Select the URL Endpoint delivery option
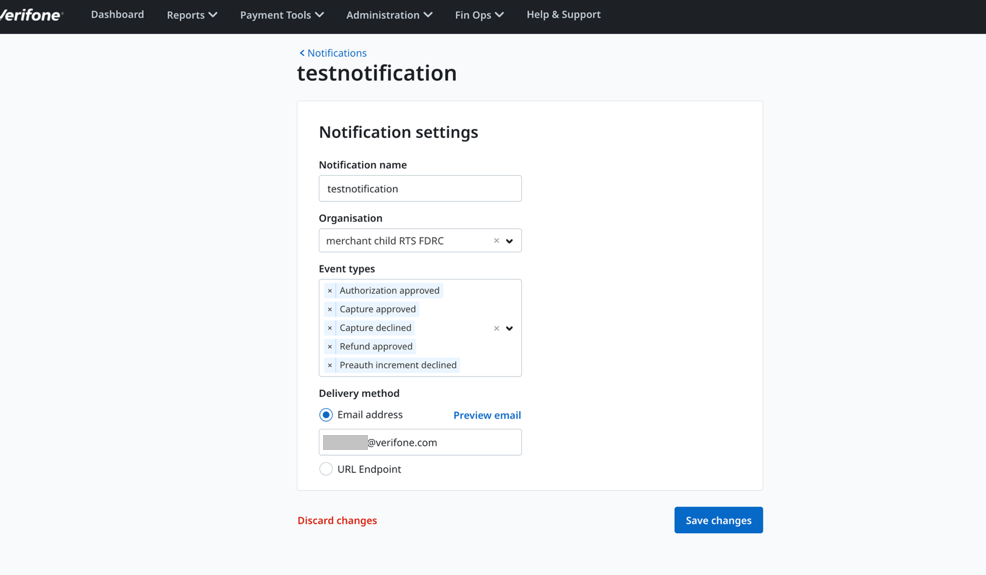Viewport: 986px width, 575px height. tap(326, 469)
